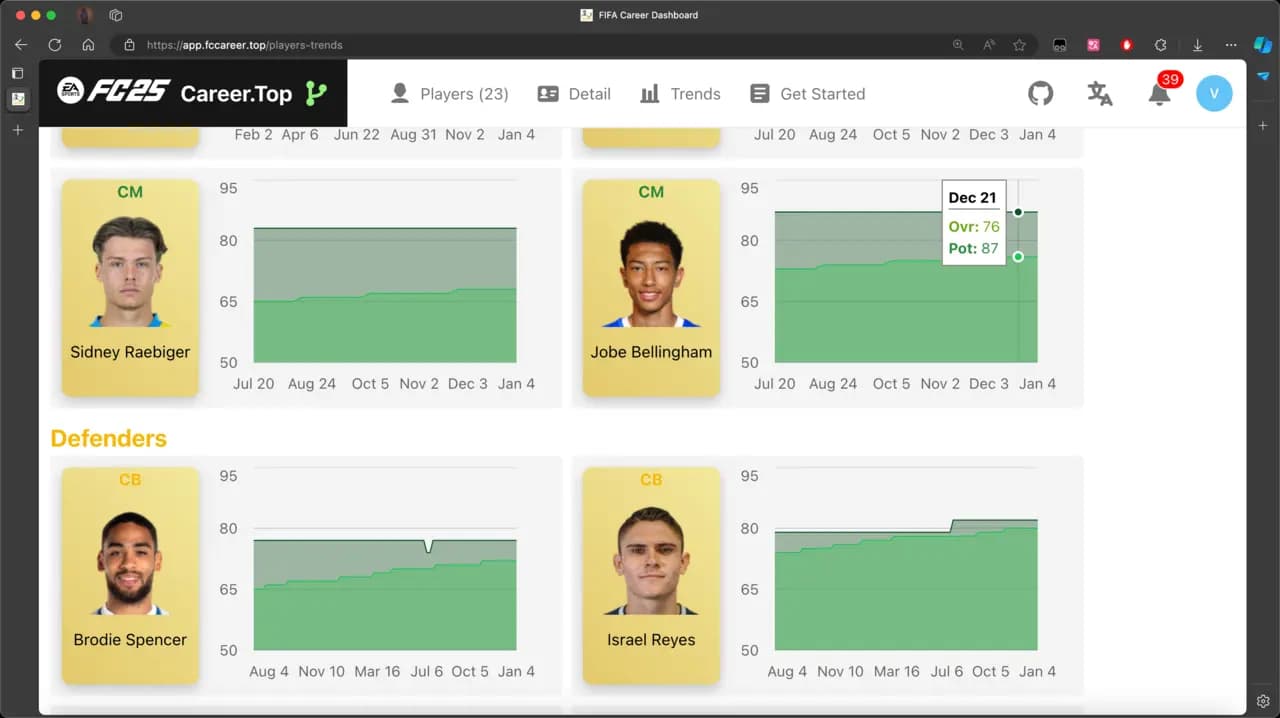
Task: Click Israel Reyes player card photo
Action: 651,559
